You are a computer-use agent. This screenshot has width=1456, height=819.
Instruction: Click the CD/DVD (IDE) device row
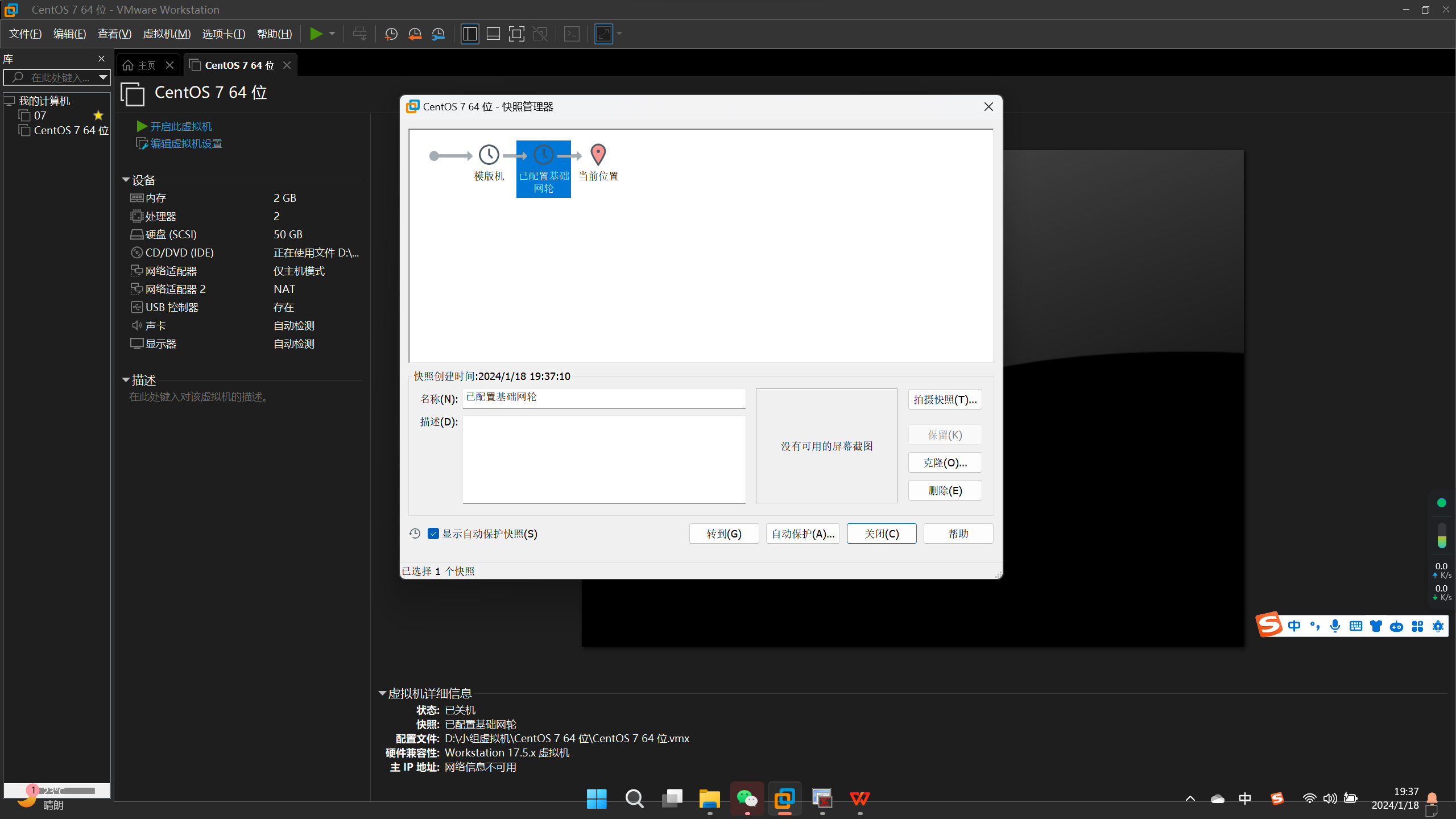246,253
